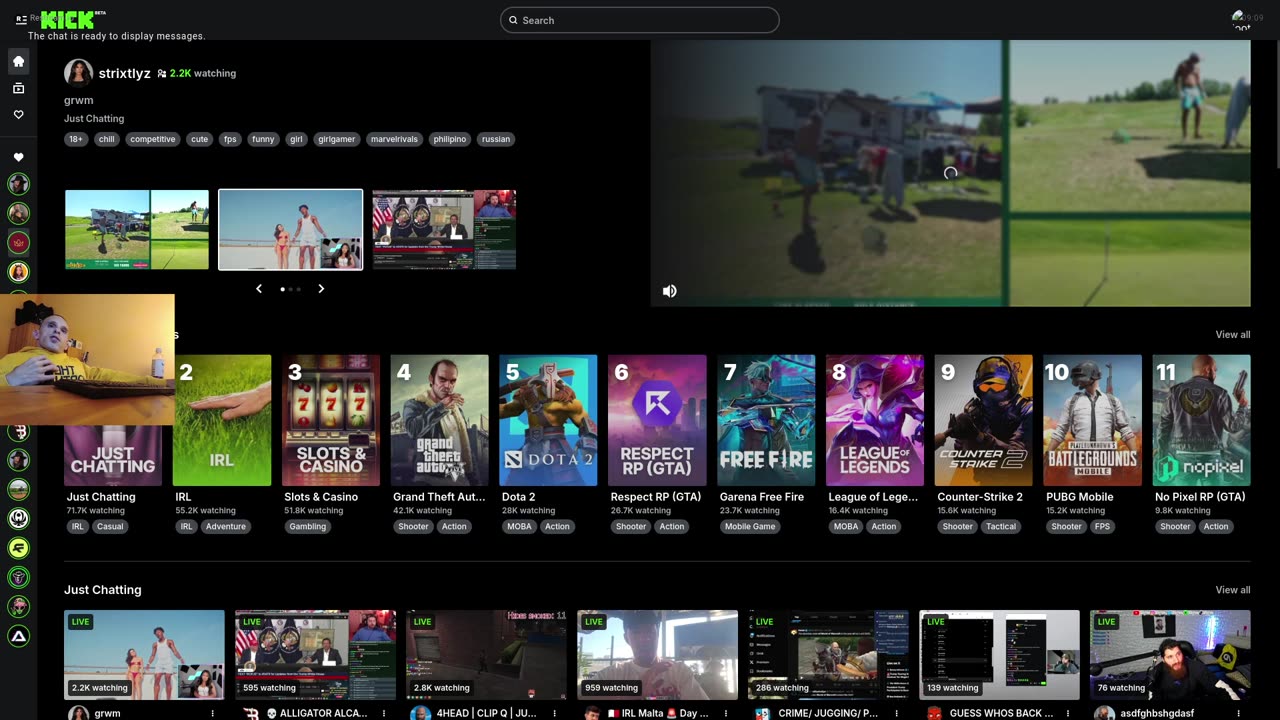Open options menu for asdfghbshgdasf stream
The width and height of the screenshot is (1280, 720).
[1239, 713]
